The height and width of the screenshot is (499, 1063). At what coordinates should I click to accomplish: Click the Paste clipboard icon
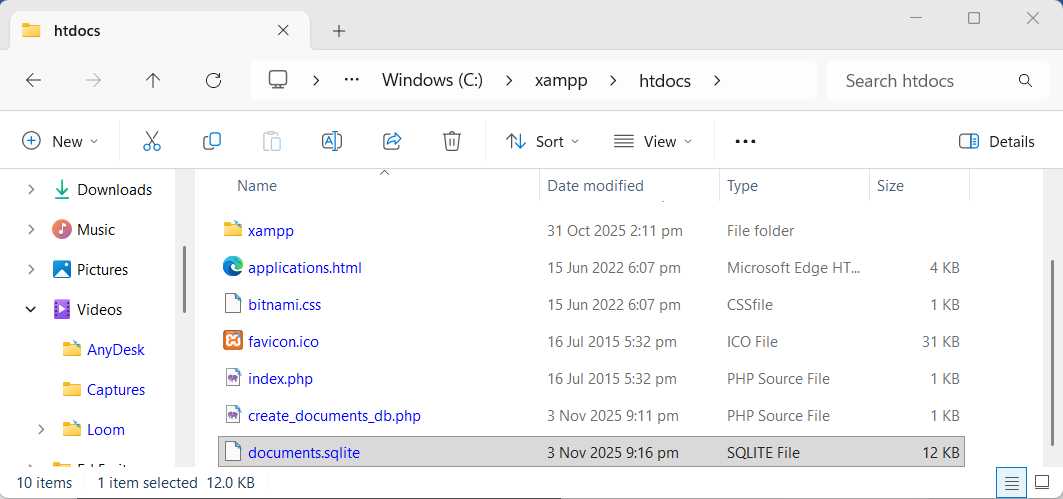[x=272, y=141]
